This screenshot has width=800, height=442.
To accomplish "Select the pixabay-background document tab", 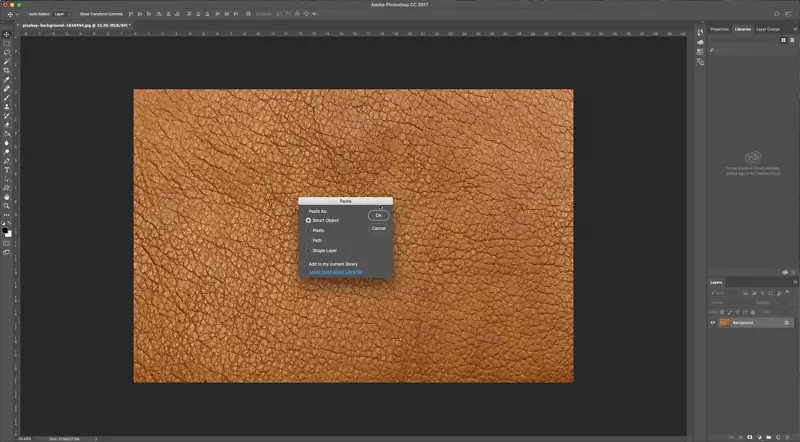I will click(x=77, y=25).
